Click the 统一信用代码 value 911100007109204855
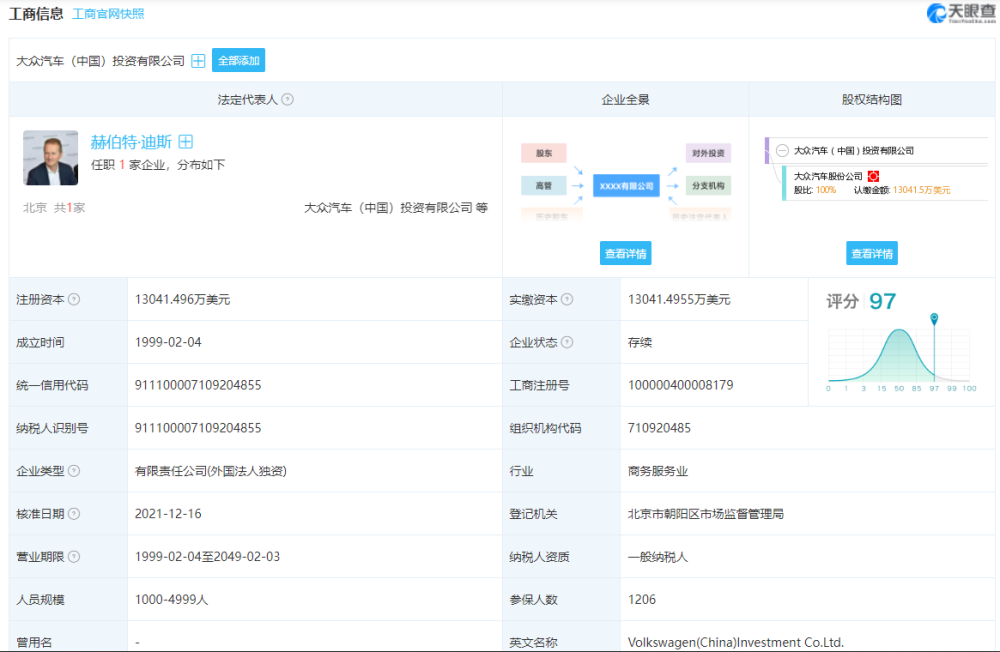Screen dimensions: 1000x652 [198, 385]
